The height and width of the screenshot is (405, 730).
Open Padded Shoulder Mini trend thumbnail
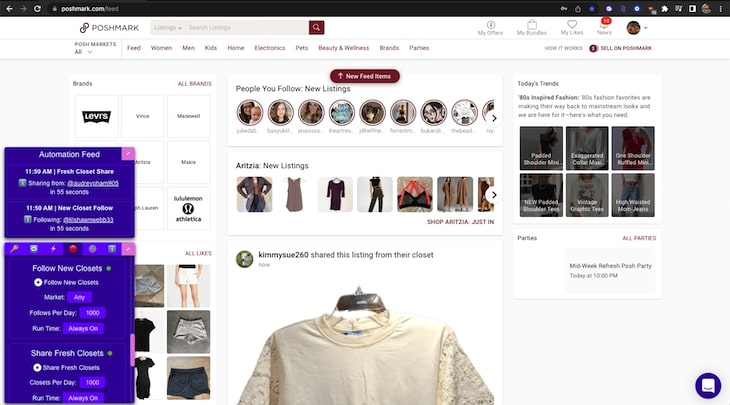pos(541,148)
